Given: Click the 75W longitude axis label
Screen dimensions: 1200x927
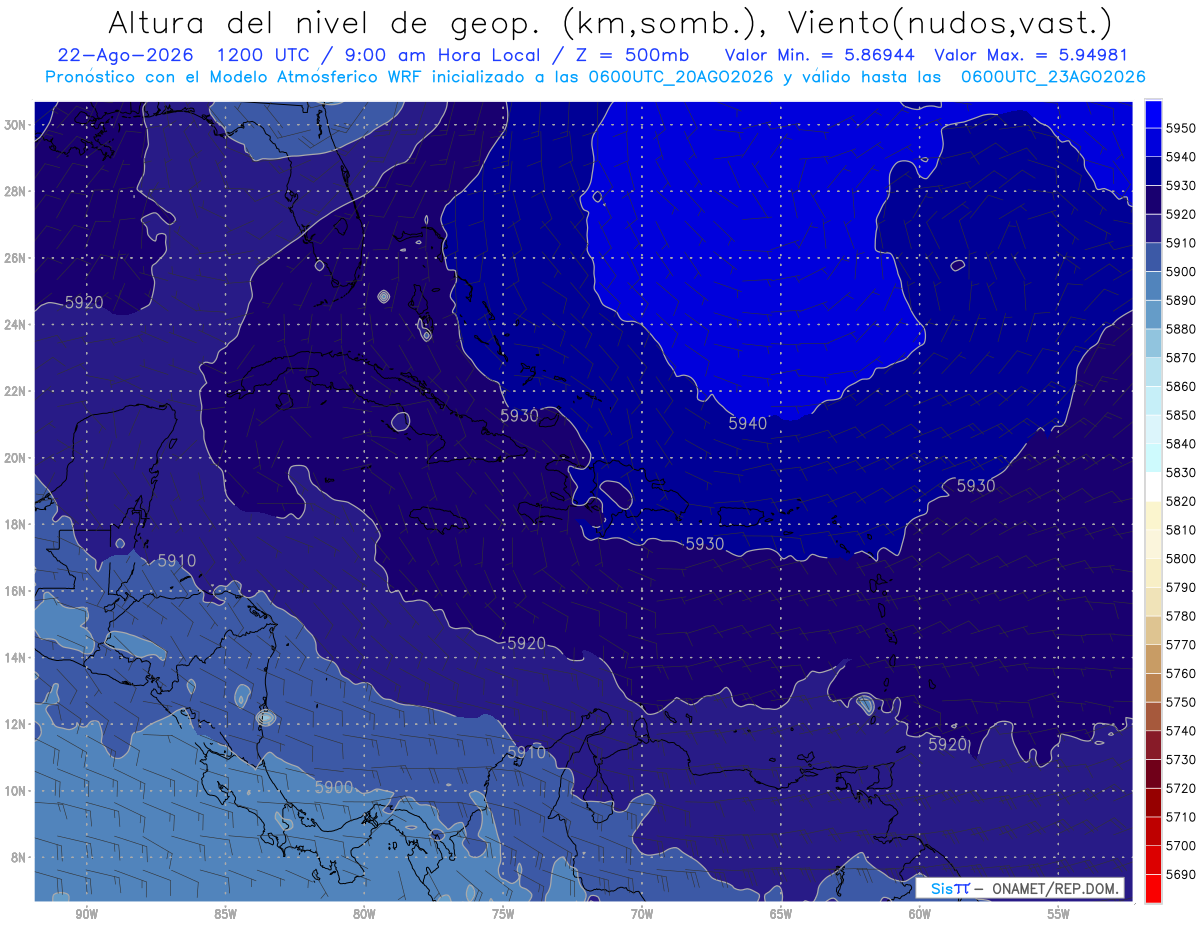Looking at the screenshot, I should (x=503, y=914).
